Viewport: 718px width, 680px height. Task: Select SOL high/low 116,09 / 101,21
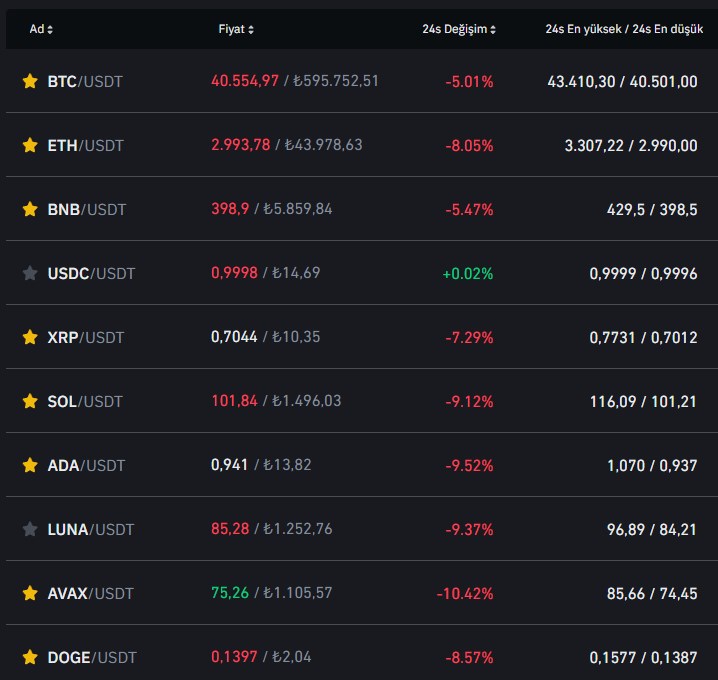(643, 402)
